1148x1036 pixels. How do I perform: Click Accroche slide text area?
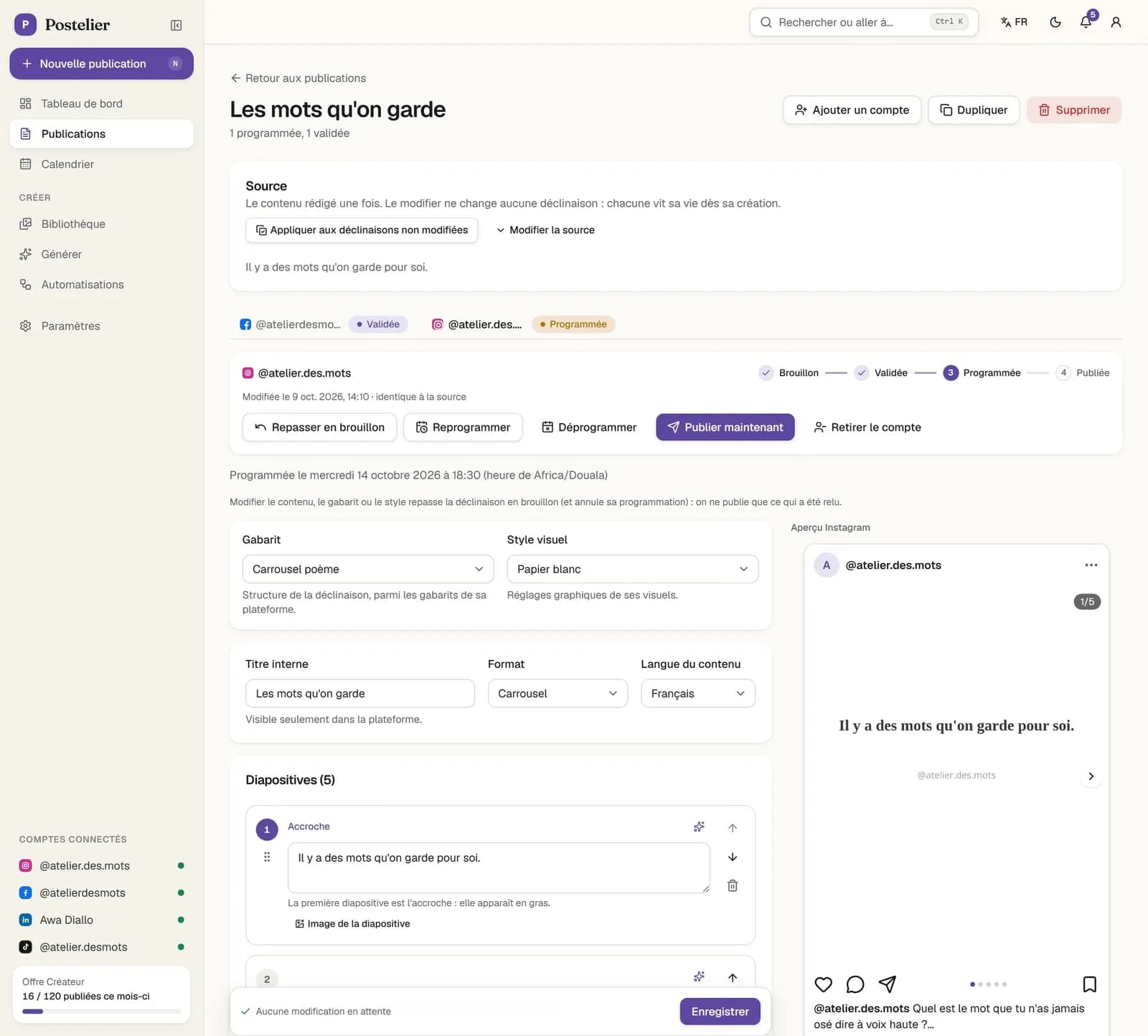[x=499, y=868]
